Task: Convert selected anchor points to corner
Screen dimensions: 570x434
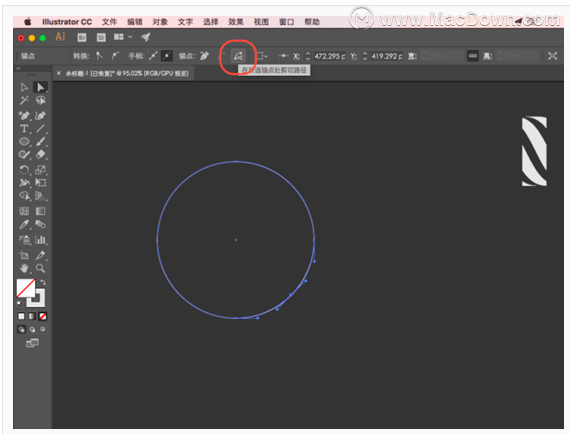Action: 99,56
